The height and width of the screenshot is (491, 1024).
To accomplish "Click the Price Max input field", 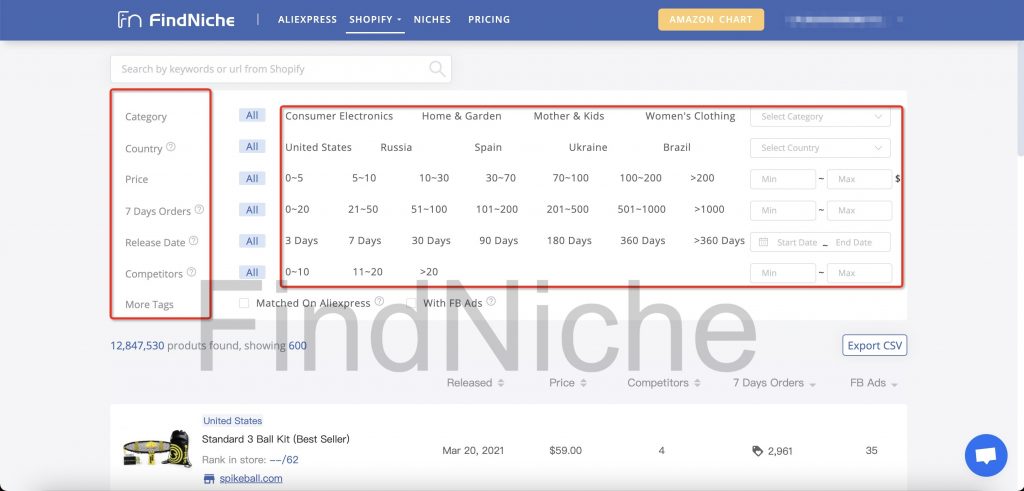I will coord(859,180).
